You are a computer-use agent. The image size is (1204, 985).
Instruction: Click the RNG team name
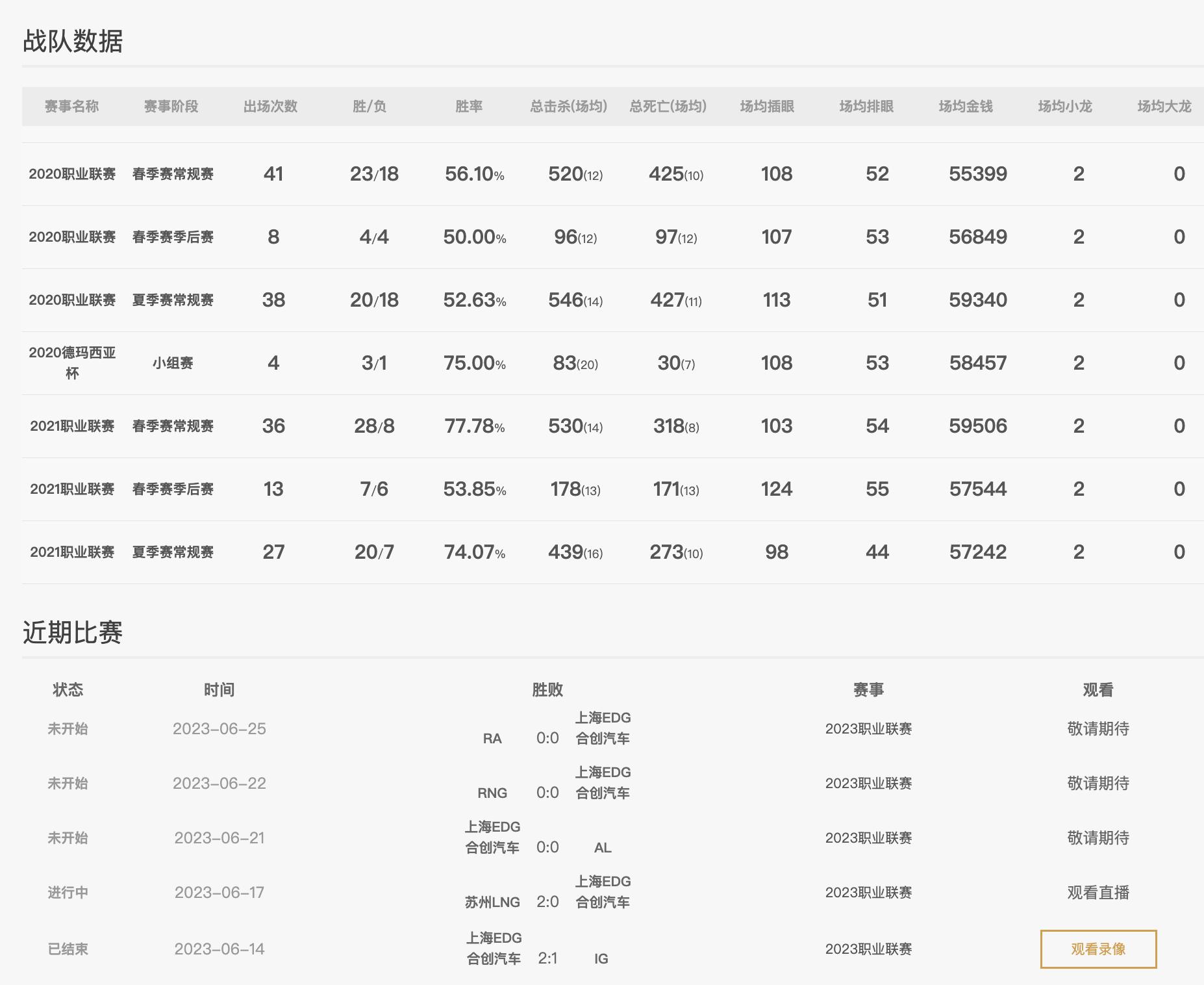tap(492, 793)
